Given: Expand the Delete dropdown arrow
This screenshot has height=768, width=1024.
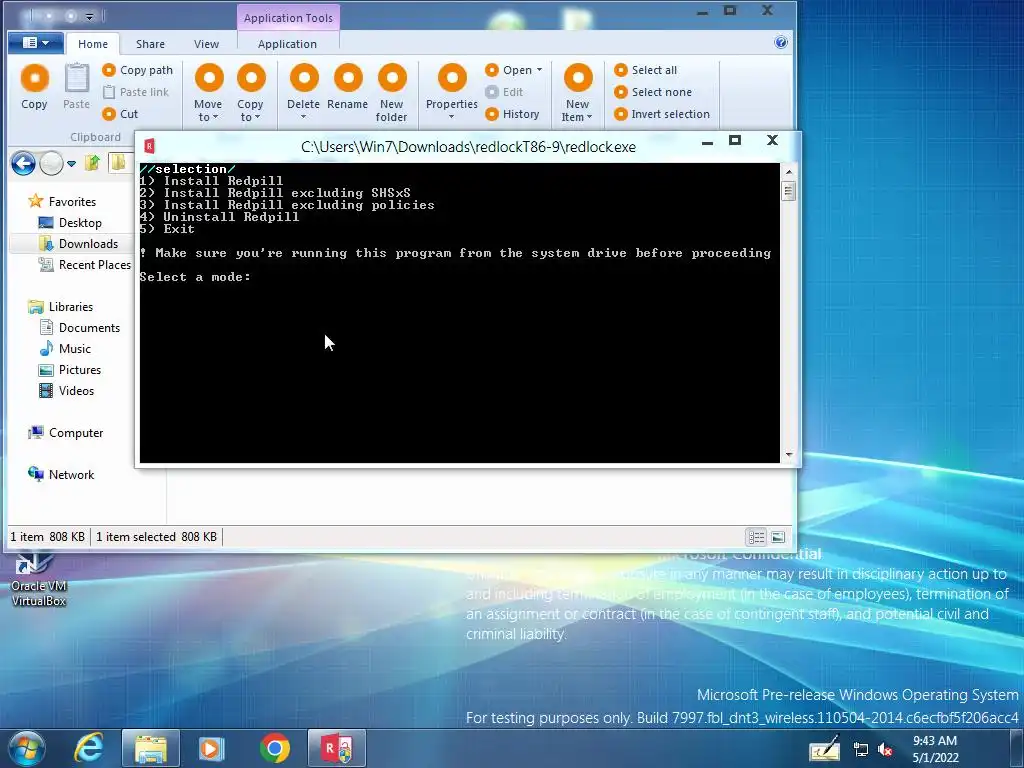Looking at the screenshot, I should [x=303, y=118].
